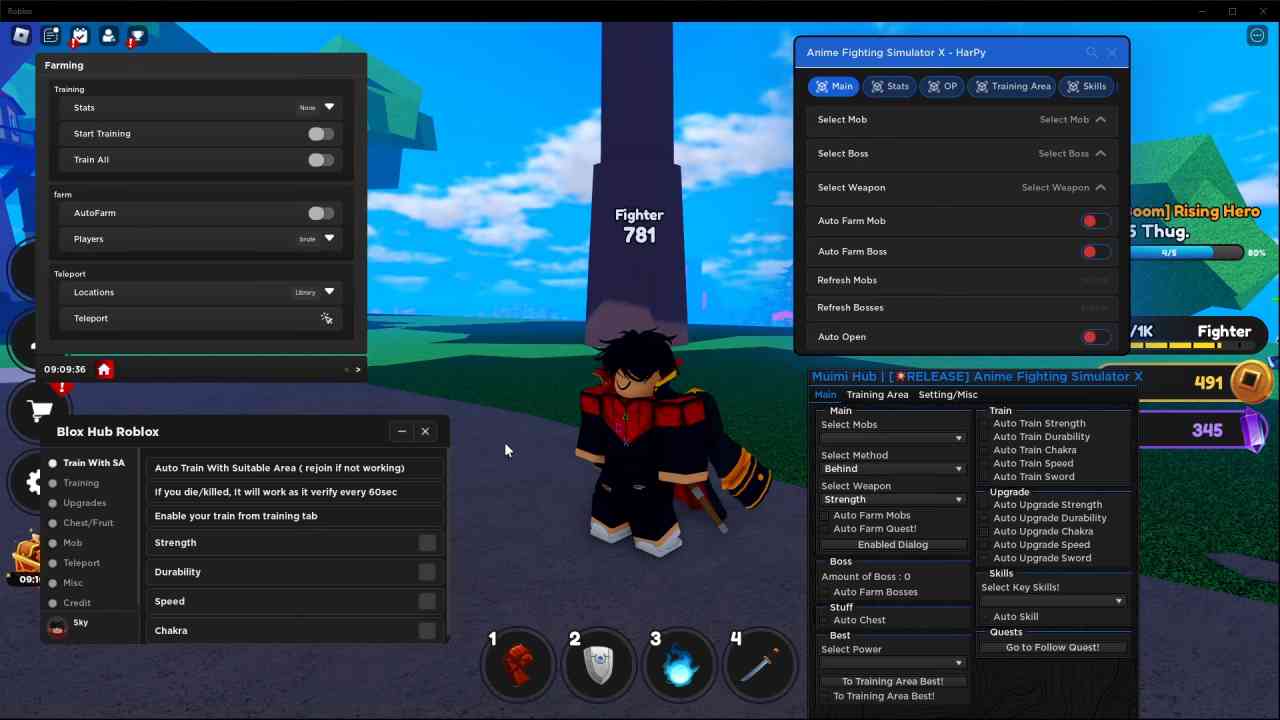Viewport: 1280px width, 720px height.
Task: Open the Roblox menu dots at top right
Action: (1257, 36)
